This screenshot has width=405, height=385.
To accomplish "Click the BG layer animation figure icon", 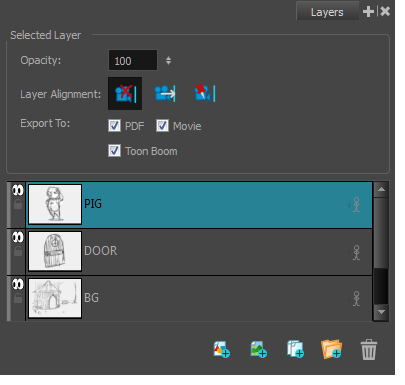I will pyautogui.click(x=356, y=299).
